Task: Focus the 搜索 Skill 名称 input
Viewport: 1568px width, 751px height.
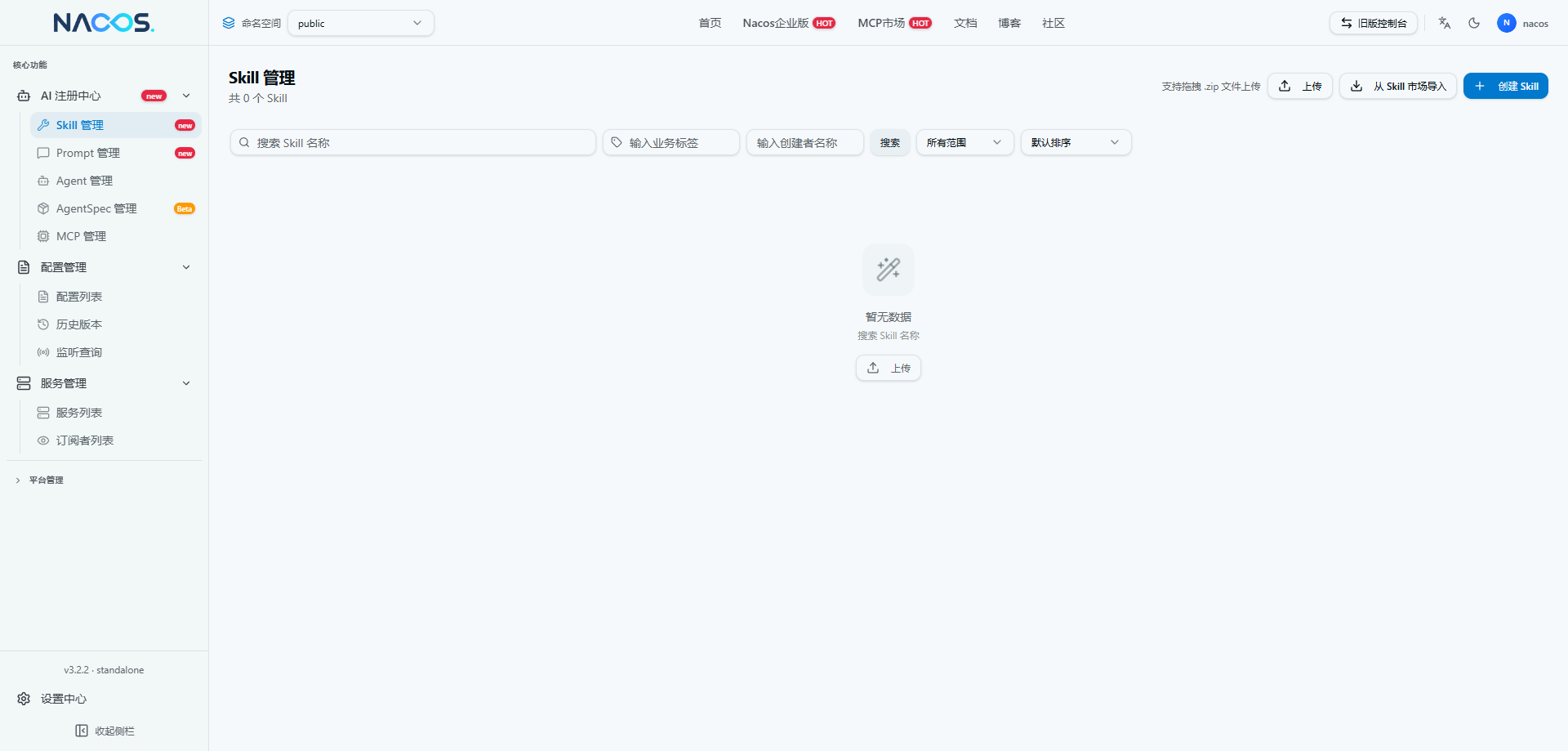Action: click(413, 142)
